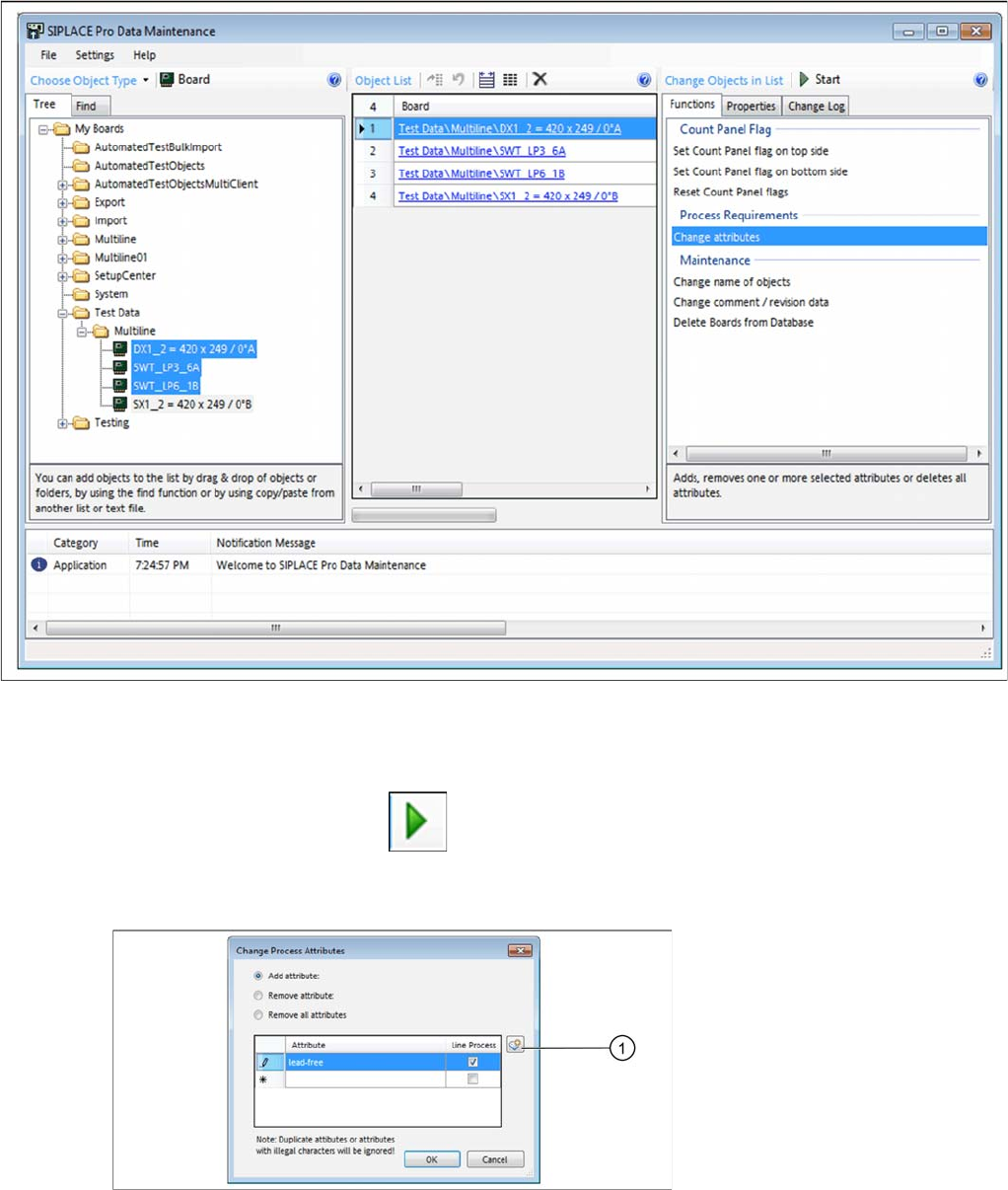Screen dimensions: 1008x1190
Task: Select Set Count Panel flag on top side
Action: pos(751,151)
